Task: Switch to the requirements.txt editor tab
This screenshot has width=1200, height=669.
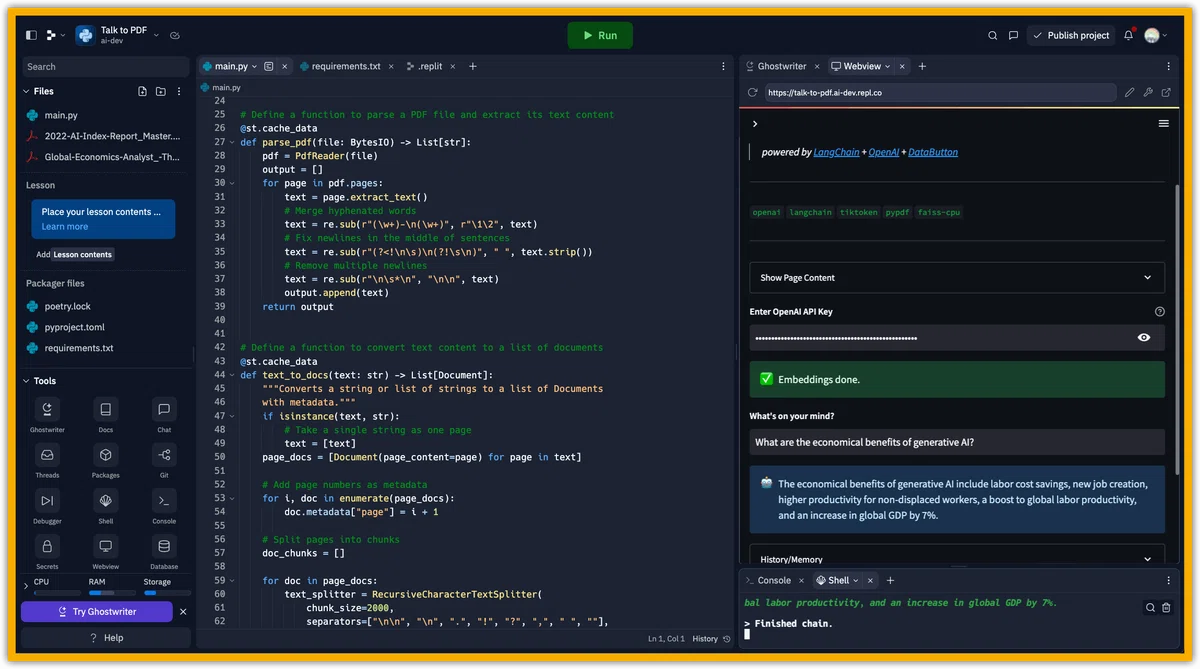Action: 346,66
